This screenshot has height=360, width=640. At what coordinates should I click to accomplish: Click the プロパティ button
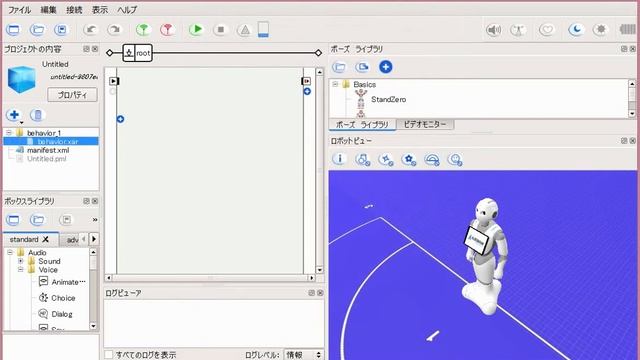coord(72,95)
